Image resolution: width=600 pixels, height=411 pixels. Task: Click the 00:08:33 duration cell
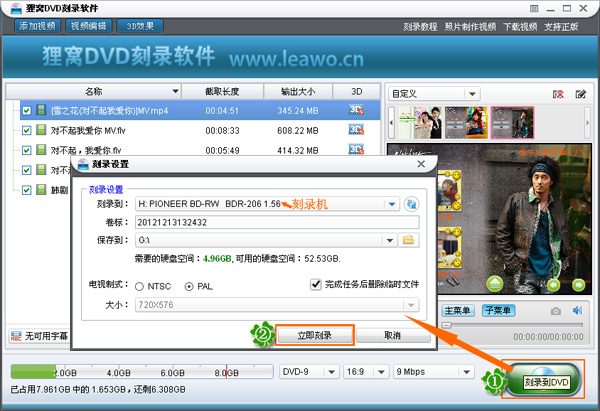[x=222, y=130]
